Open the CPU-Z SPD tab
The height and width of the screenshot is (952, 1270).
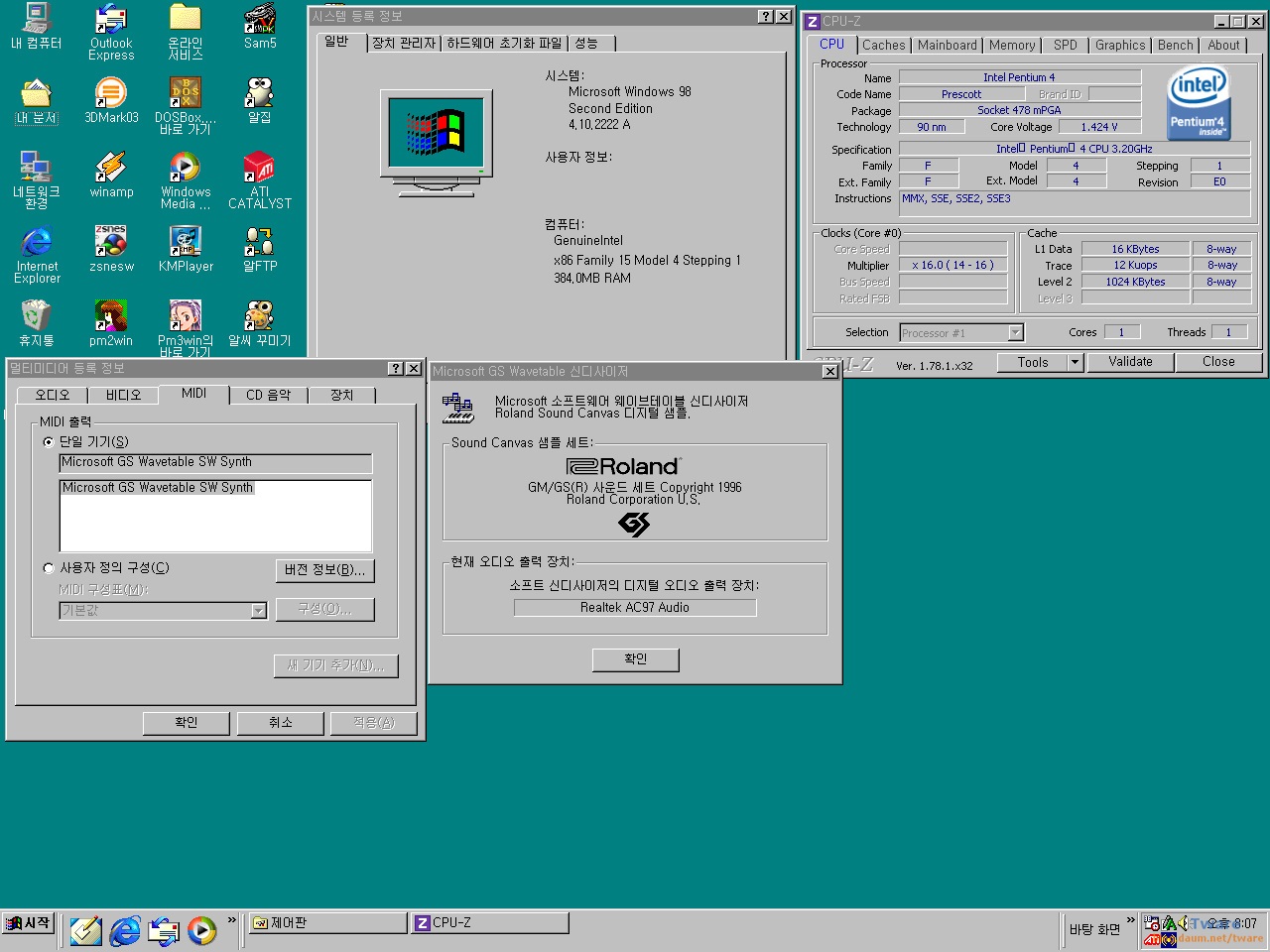point(1066,46)
